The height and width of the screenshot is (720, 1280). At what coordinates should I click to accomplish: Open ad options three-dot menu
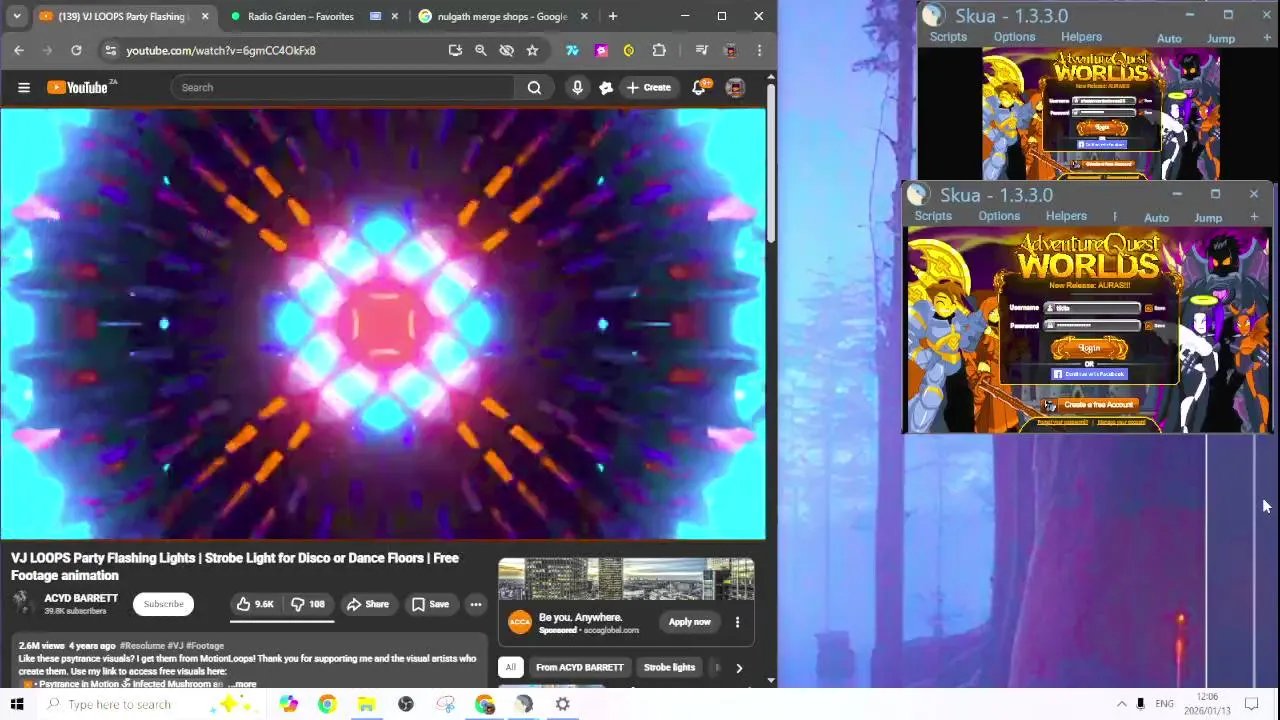pos(737,622)
